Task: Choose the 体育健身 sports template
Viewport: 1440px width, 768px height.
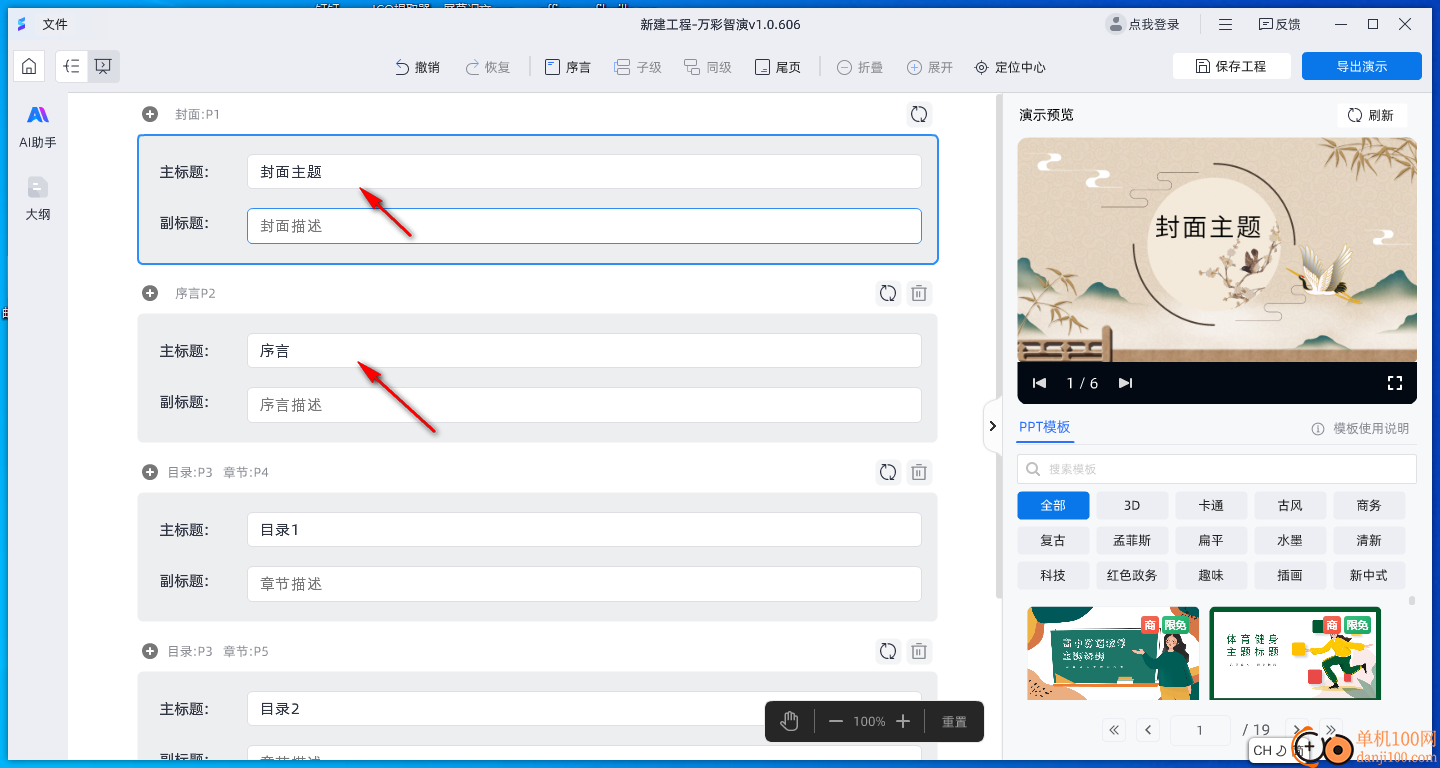Action: point(1295,653)
